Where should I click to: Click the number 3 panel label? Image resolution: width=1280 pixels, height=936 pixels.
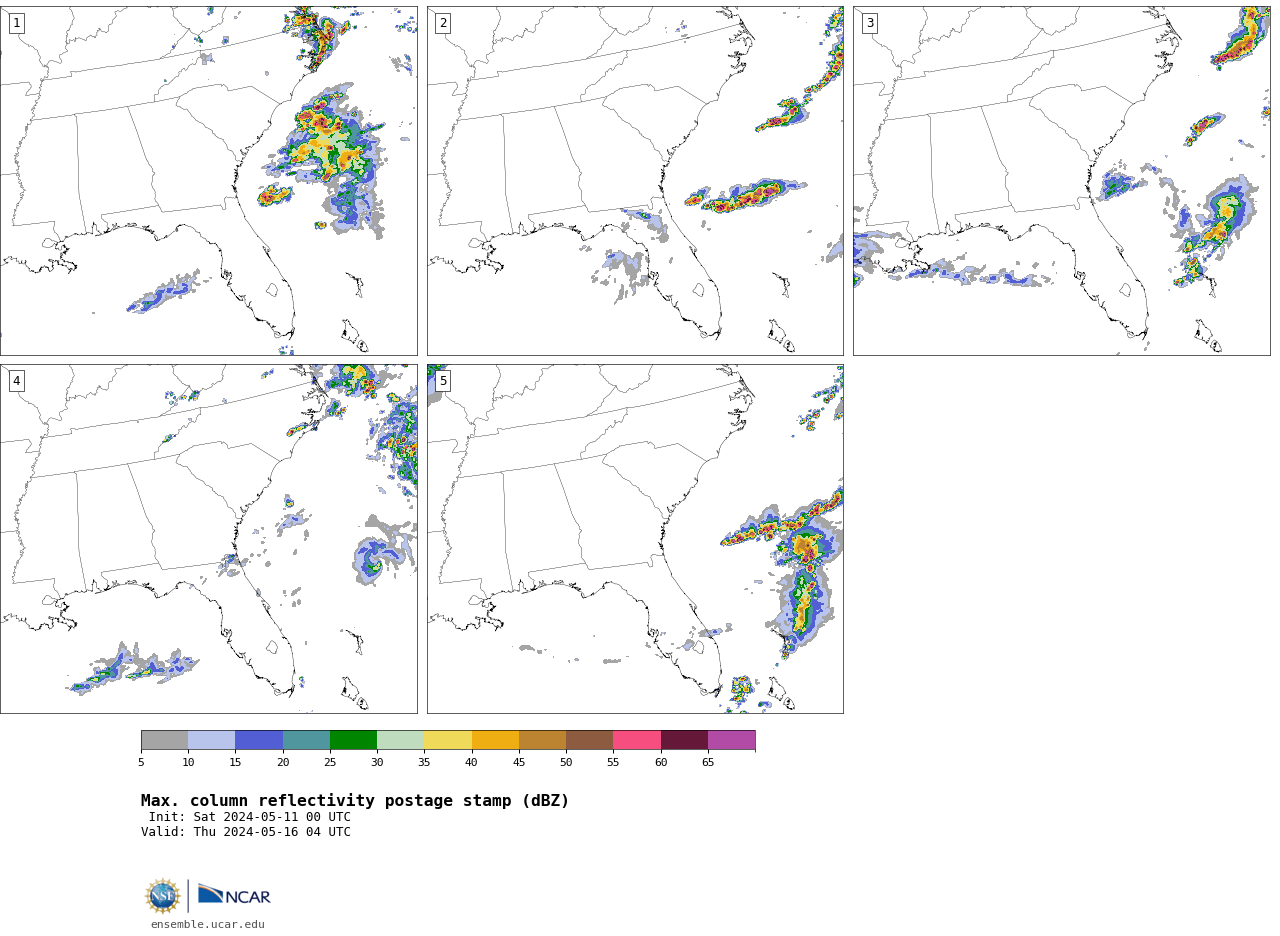[869, 23]
